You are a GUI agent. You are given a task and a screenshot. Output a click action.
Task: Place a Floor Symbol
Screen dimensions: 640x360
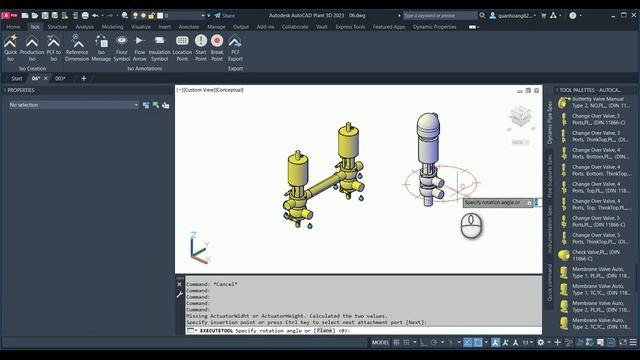coord(122,48)
